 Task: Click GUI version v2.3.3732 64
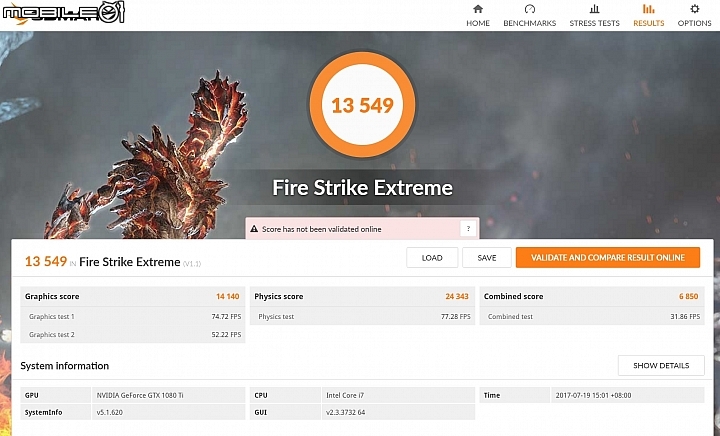346,412
